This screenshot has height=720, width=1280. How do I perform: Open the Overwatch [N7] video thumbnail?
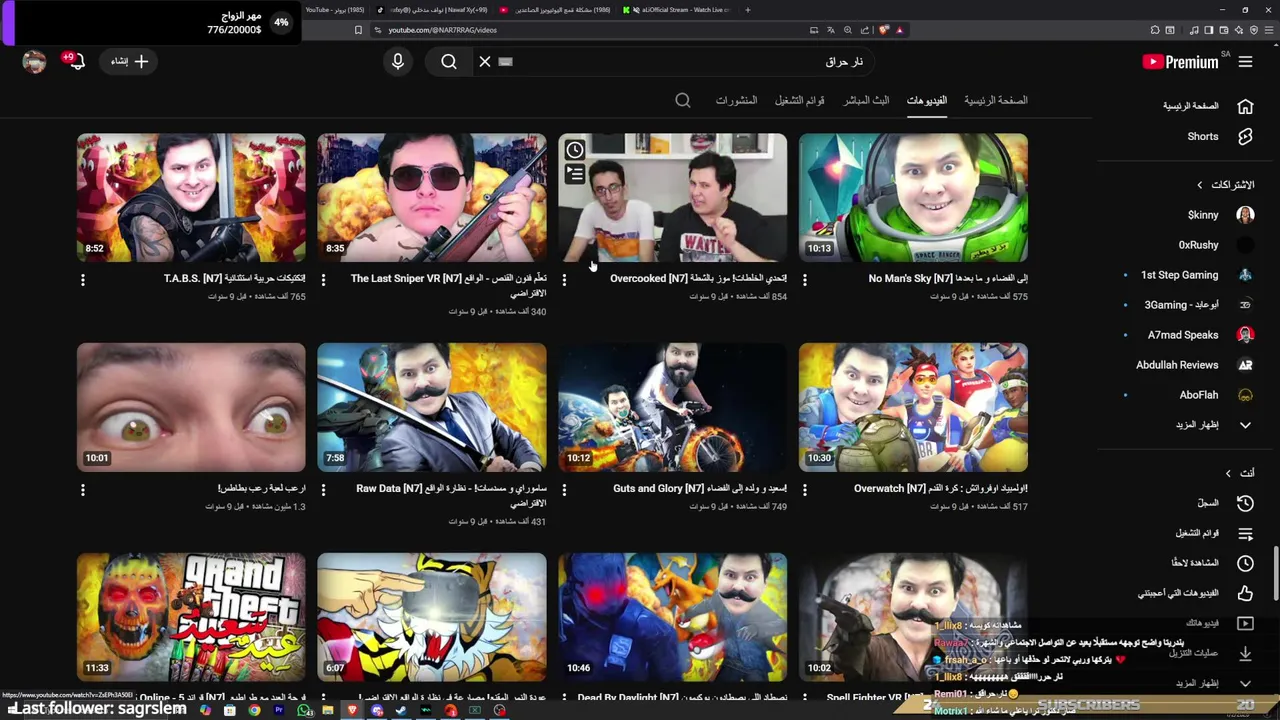point(913,408)
